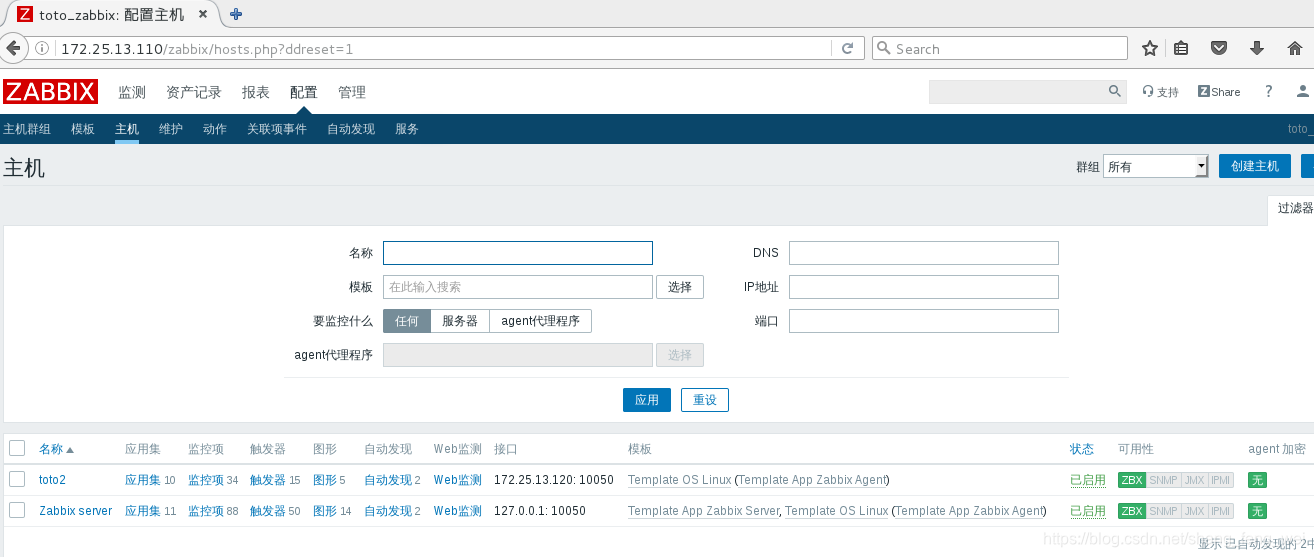Click the IPMI badge for toto2
1314x557 pixels.
pyautogui.click(x=1220, y=480)
